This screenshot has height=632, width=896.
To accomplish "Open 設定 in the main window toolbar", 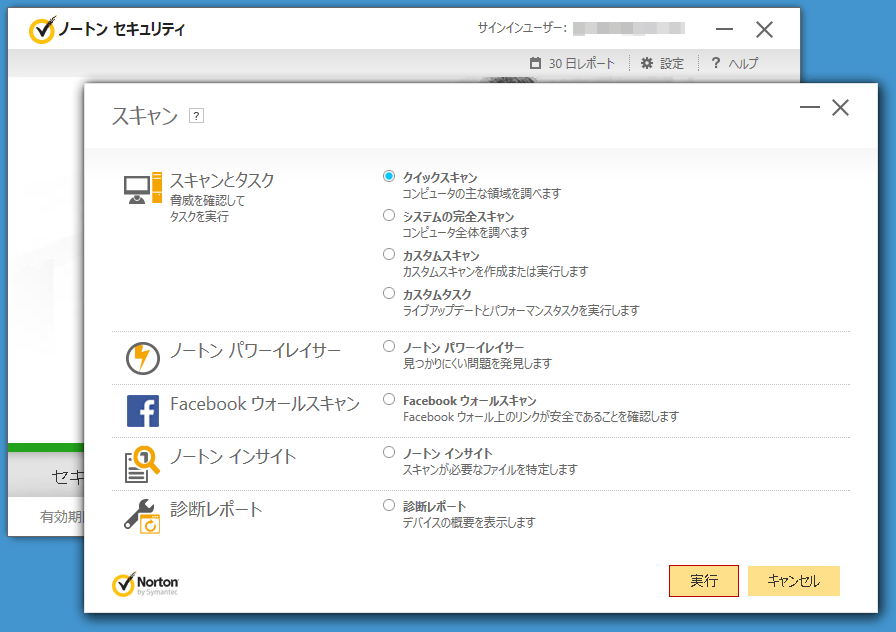I will (662, 63).
